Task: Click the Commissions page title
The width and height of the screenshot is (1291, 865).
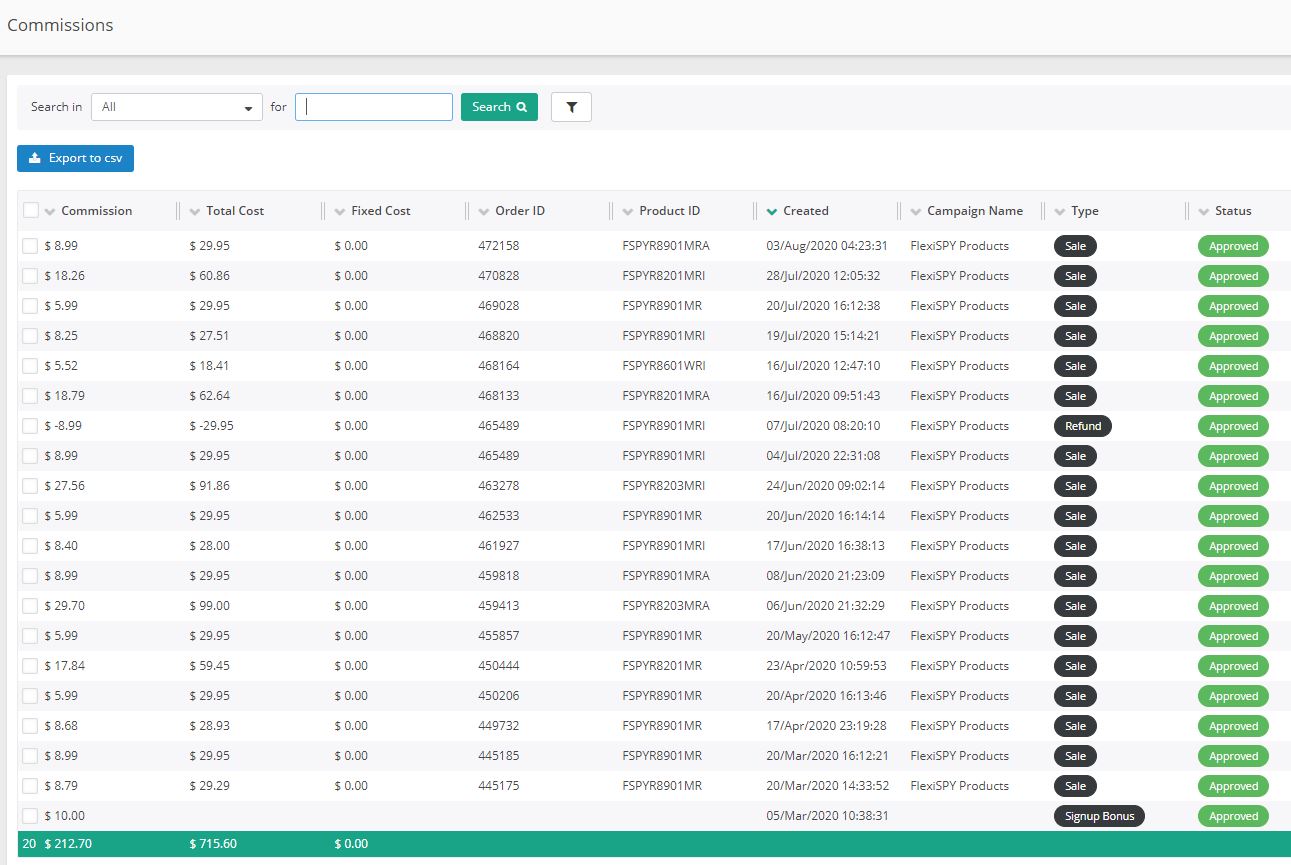Action: pyautogui.click(x=60, y=25)
